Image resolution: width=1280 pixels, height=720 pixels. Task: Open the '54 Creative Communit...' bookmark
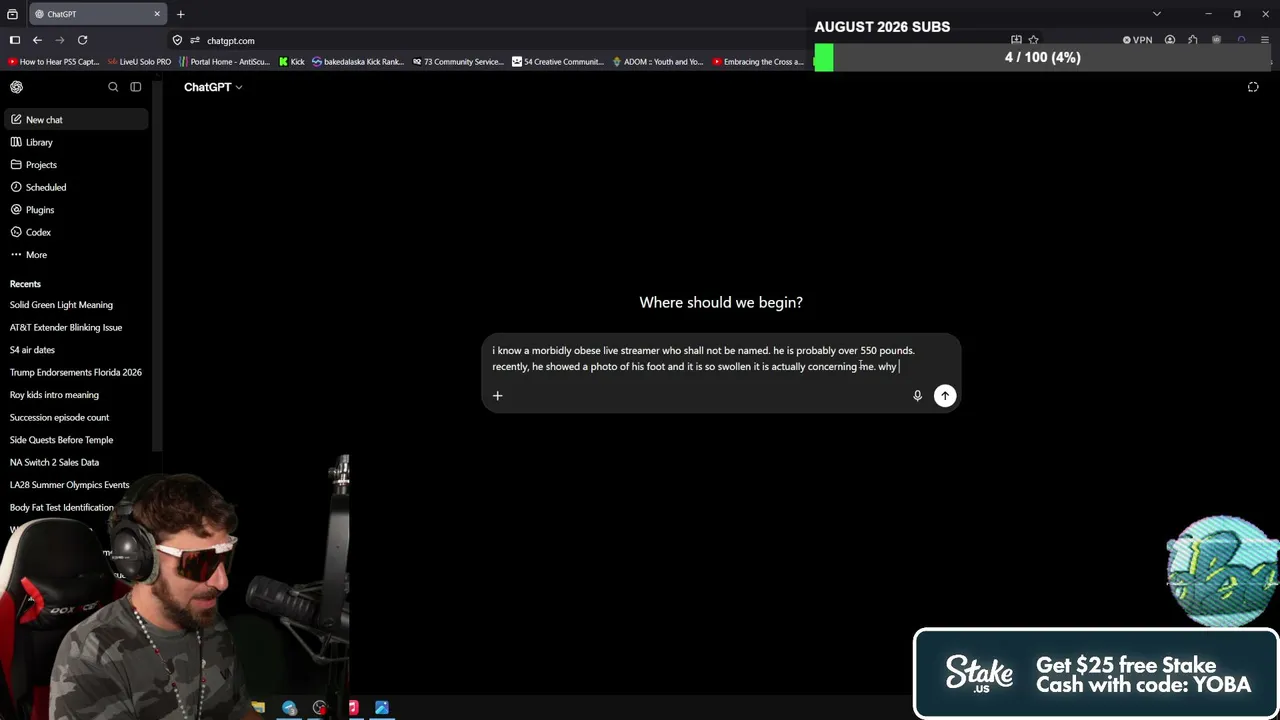click(558, 62)
